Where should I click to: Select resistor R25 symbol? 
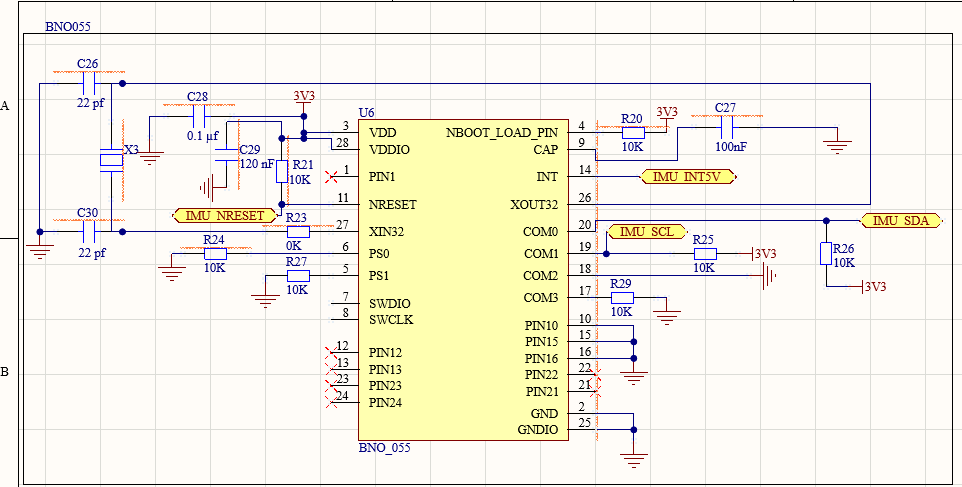[x=705, y=254]
